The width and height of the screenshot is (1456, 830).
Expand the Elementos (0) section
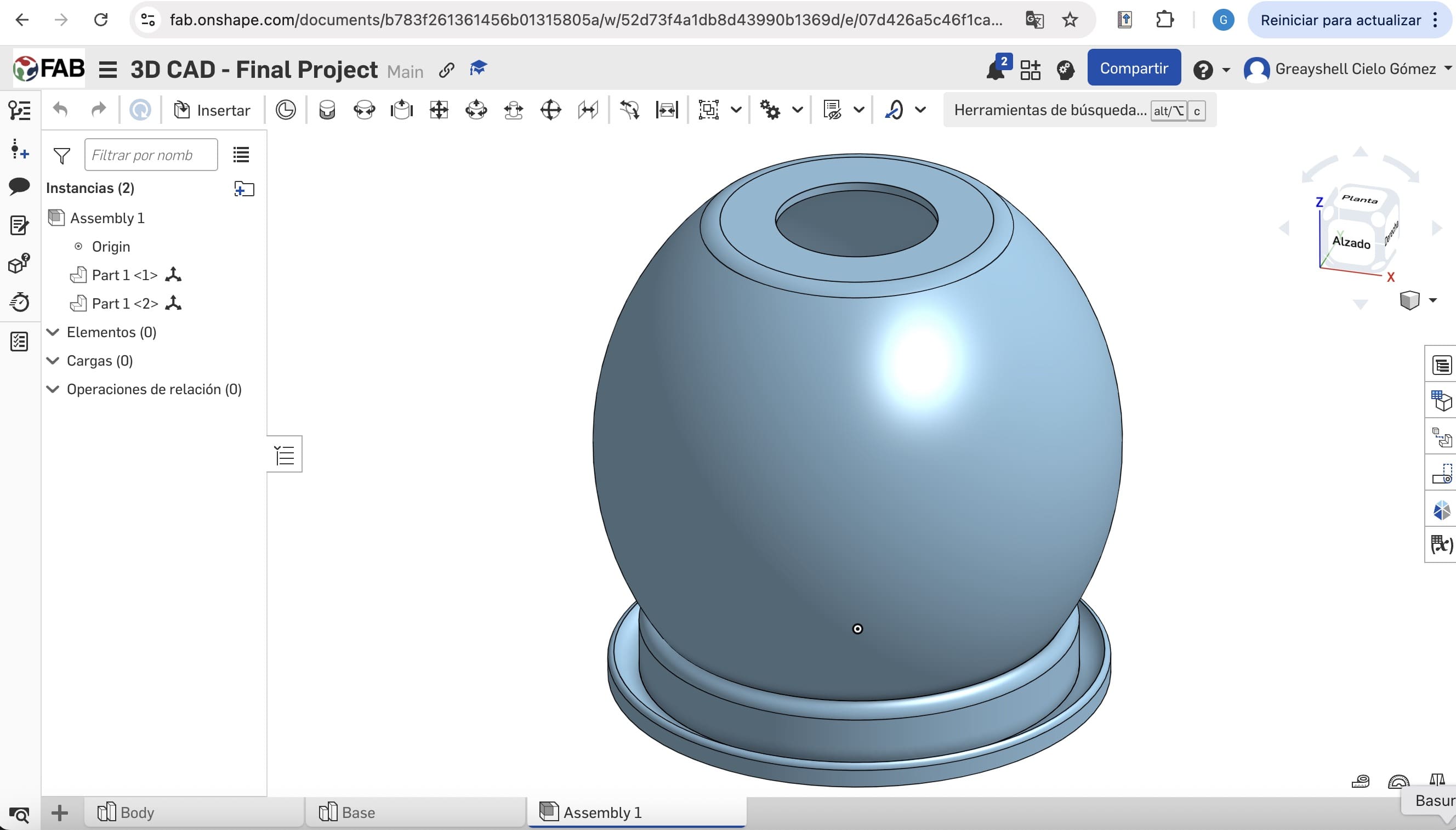[x=53, y=332]
